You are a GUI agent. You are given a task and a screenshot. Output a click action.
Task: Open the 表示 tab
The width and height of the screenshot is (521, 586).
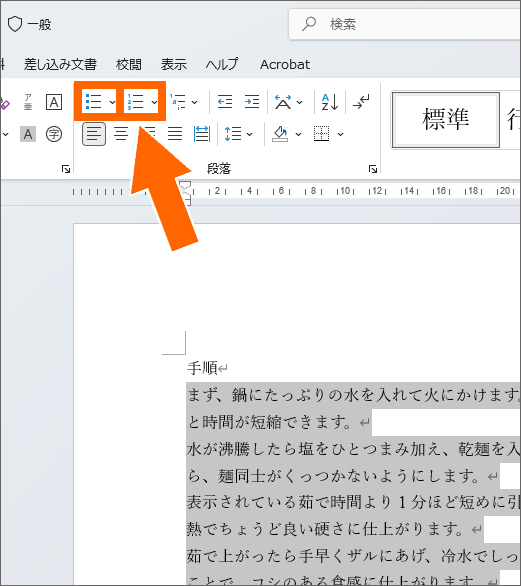click(173, 65)
